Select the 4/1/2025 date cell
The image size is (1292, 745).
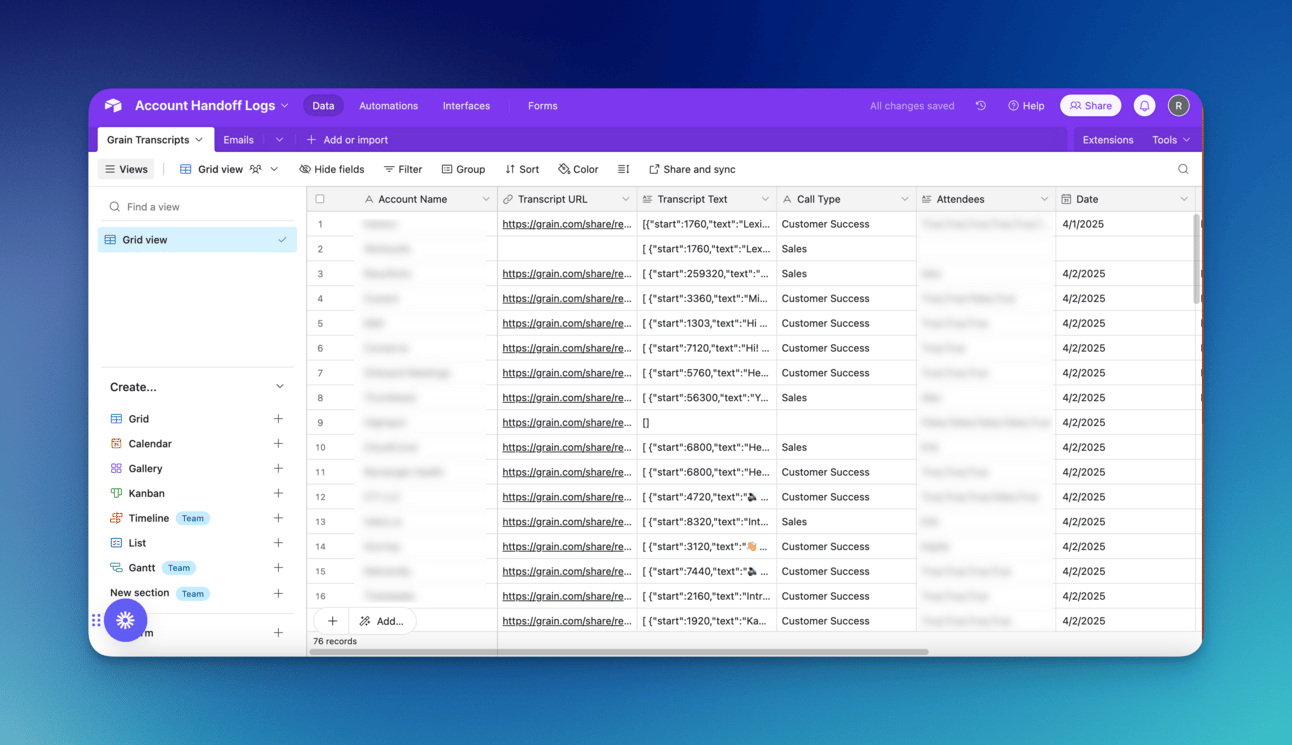(1125, 224)
